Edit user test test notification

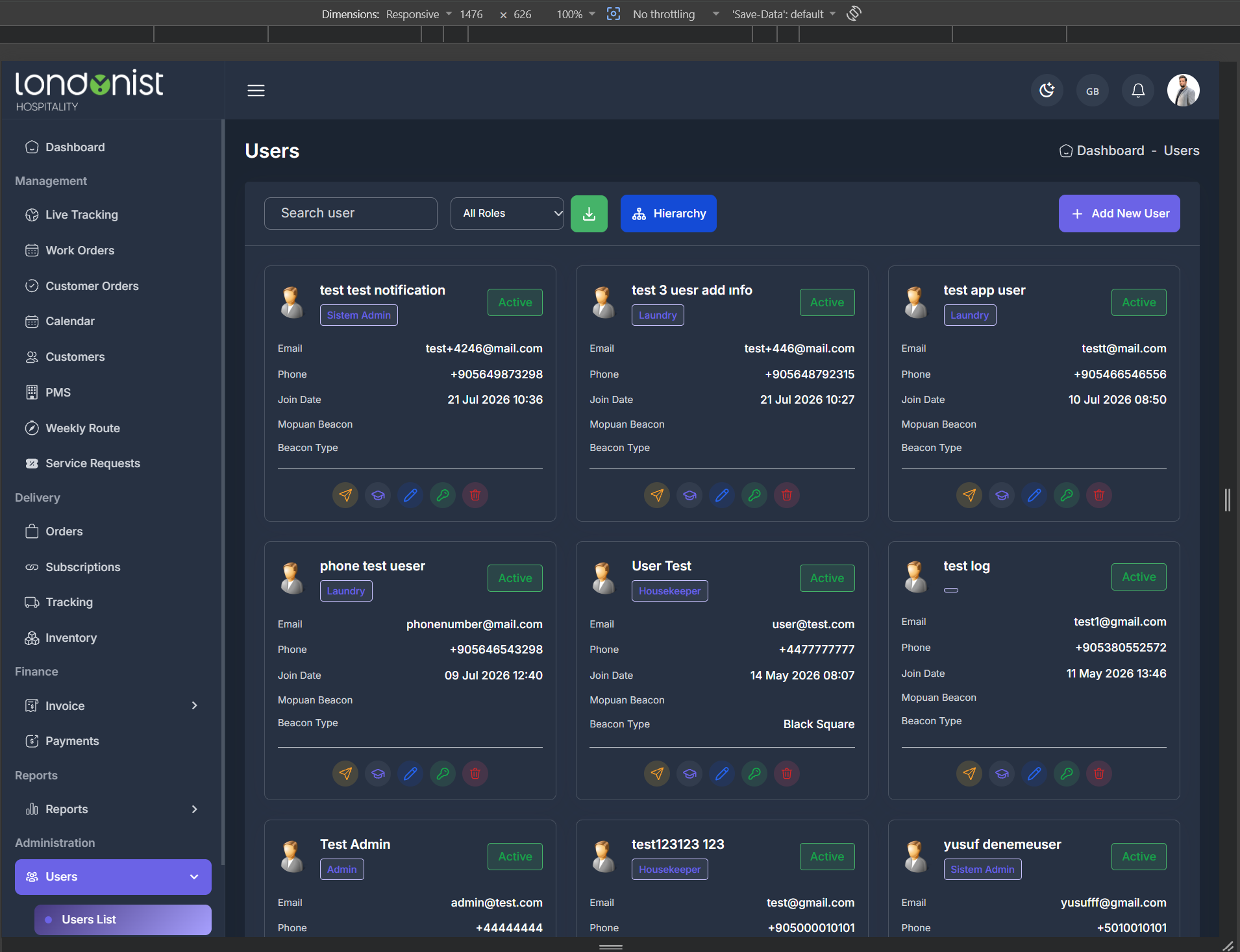(x=410, y=495)
